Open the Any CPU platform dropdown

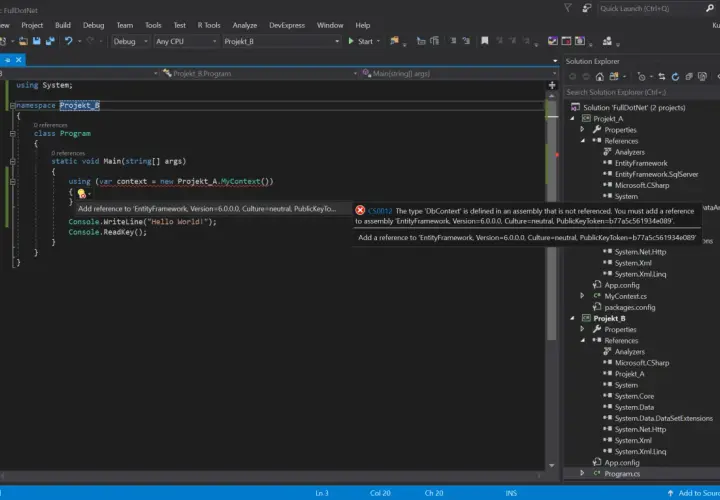coord(186,41)
